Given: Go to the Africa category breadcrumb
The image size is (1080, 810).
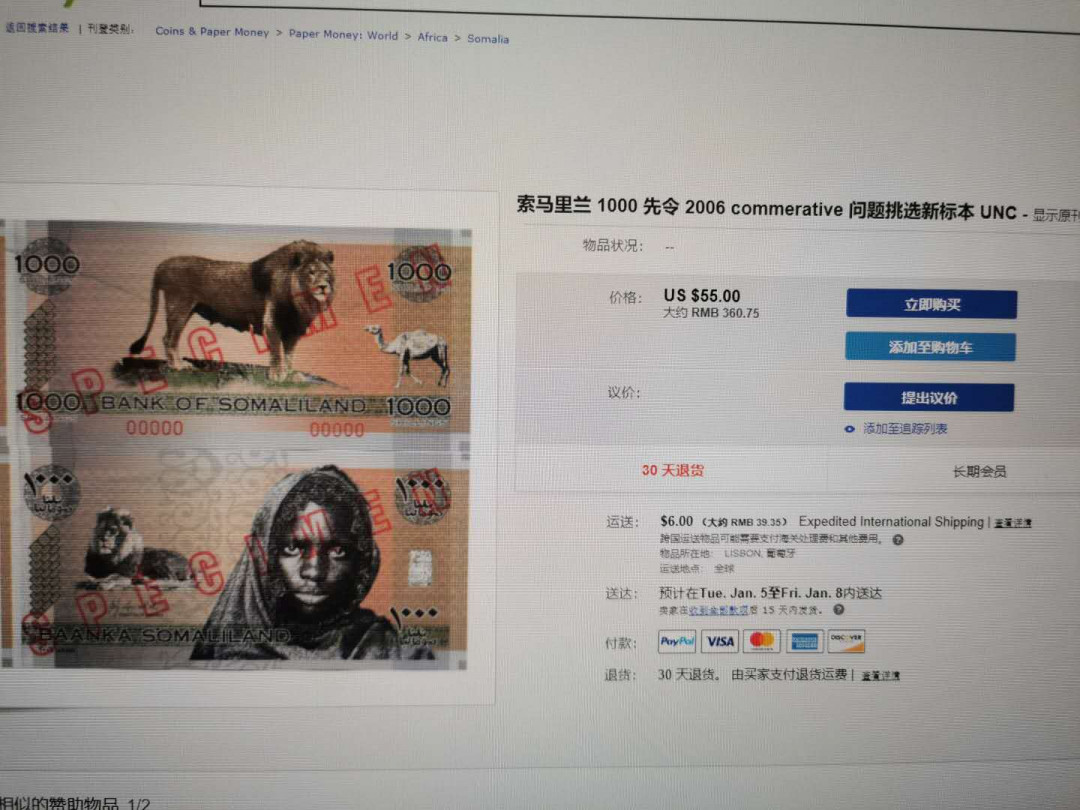Looking at the screenshot, I should click(433, 37).
